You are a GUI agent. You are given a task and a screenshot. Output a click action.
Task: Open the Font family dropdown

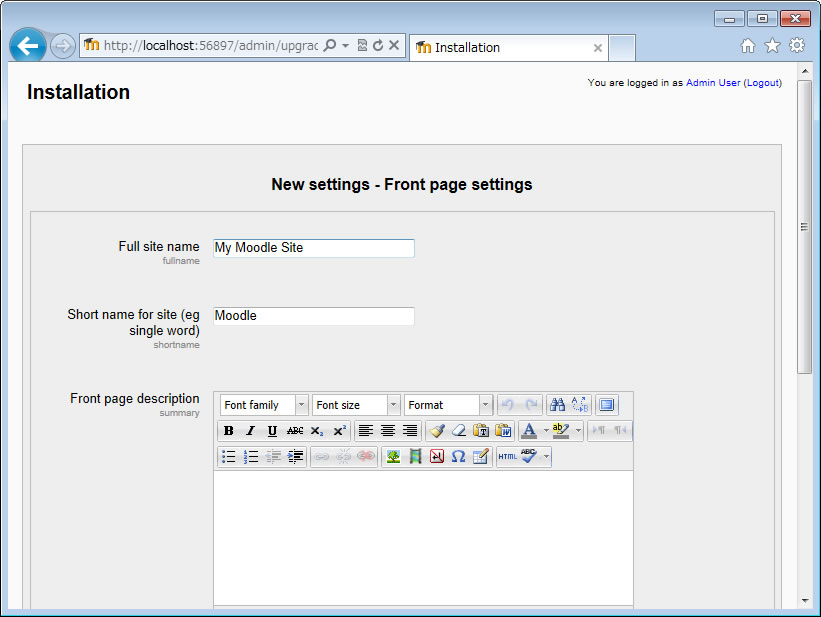pyautogui.click(x=264, y=405)
